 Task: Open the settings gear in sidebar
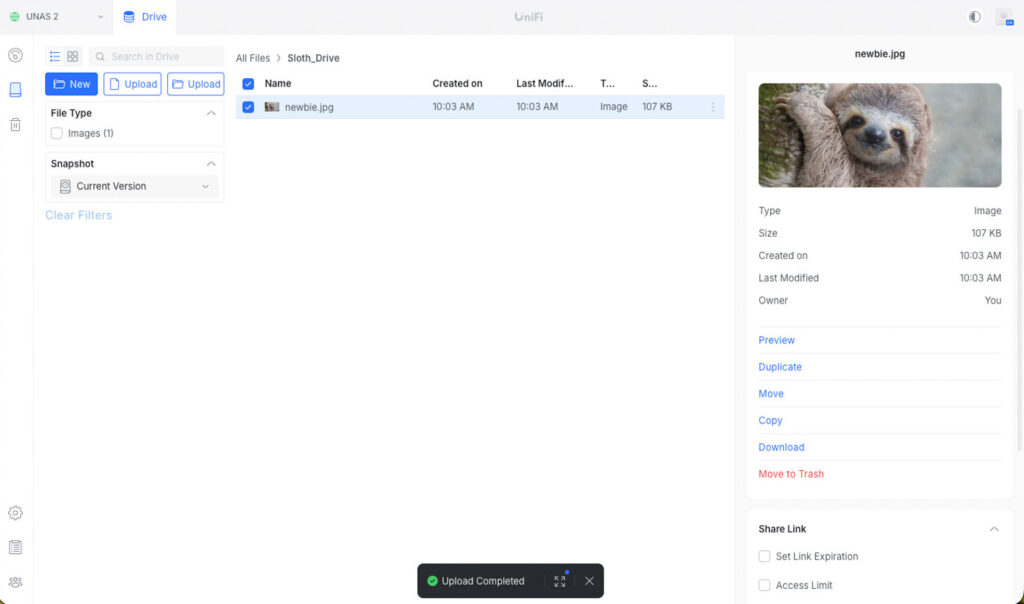15,513
